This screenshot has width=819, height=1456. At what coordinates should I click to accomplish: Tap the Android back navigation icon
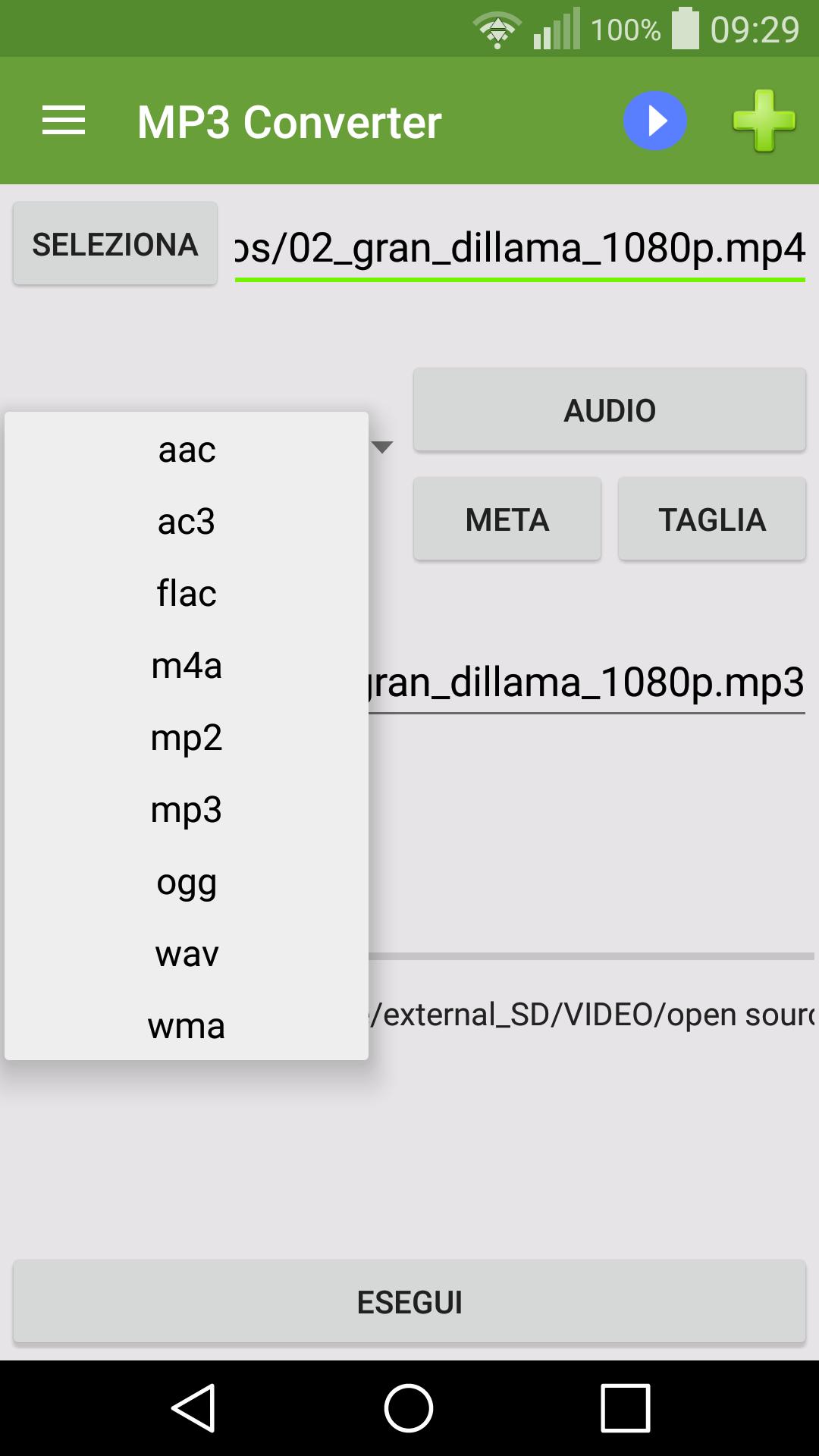click(194, 1408)
